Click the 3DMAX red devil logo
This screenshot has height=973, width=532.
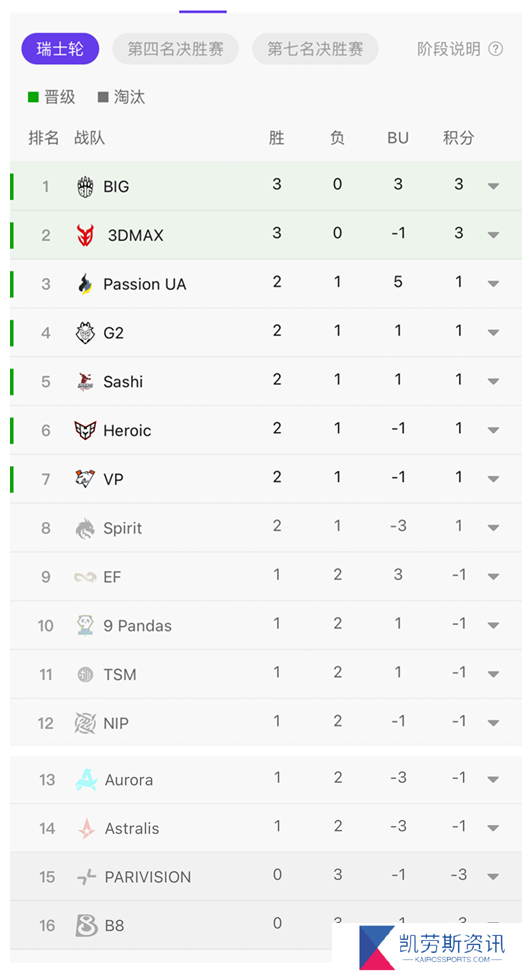(85, 235)
